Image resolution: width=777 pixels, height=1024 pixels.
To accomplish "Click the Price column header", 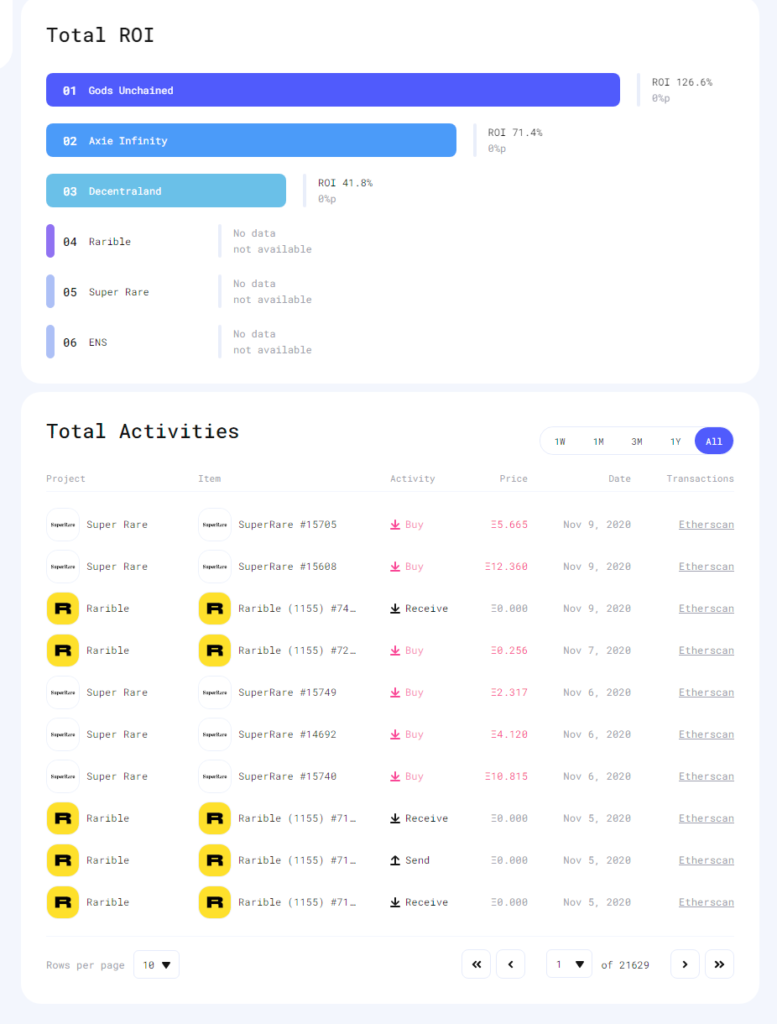I will pos(513,479).
